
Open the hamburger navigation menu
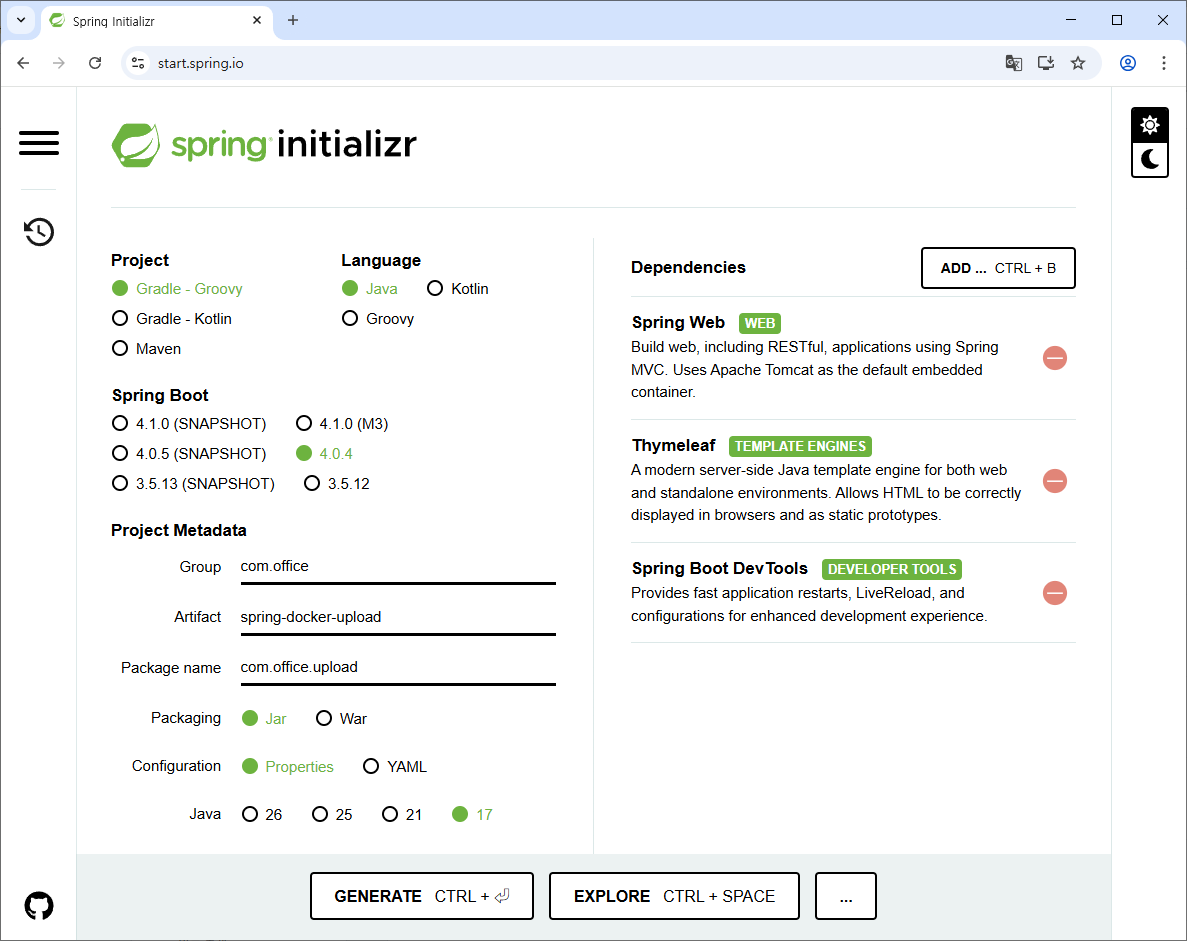(39, 143)
